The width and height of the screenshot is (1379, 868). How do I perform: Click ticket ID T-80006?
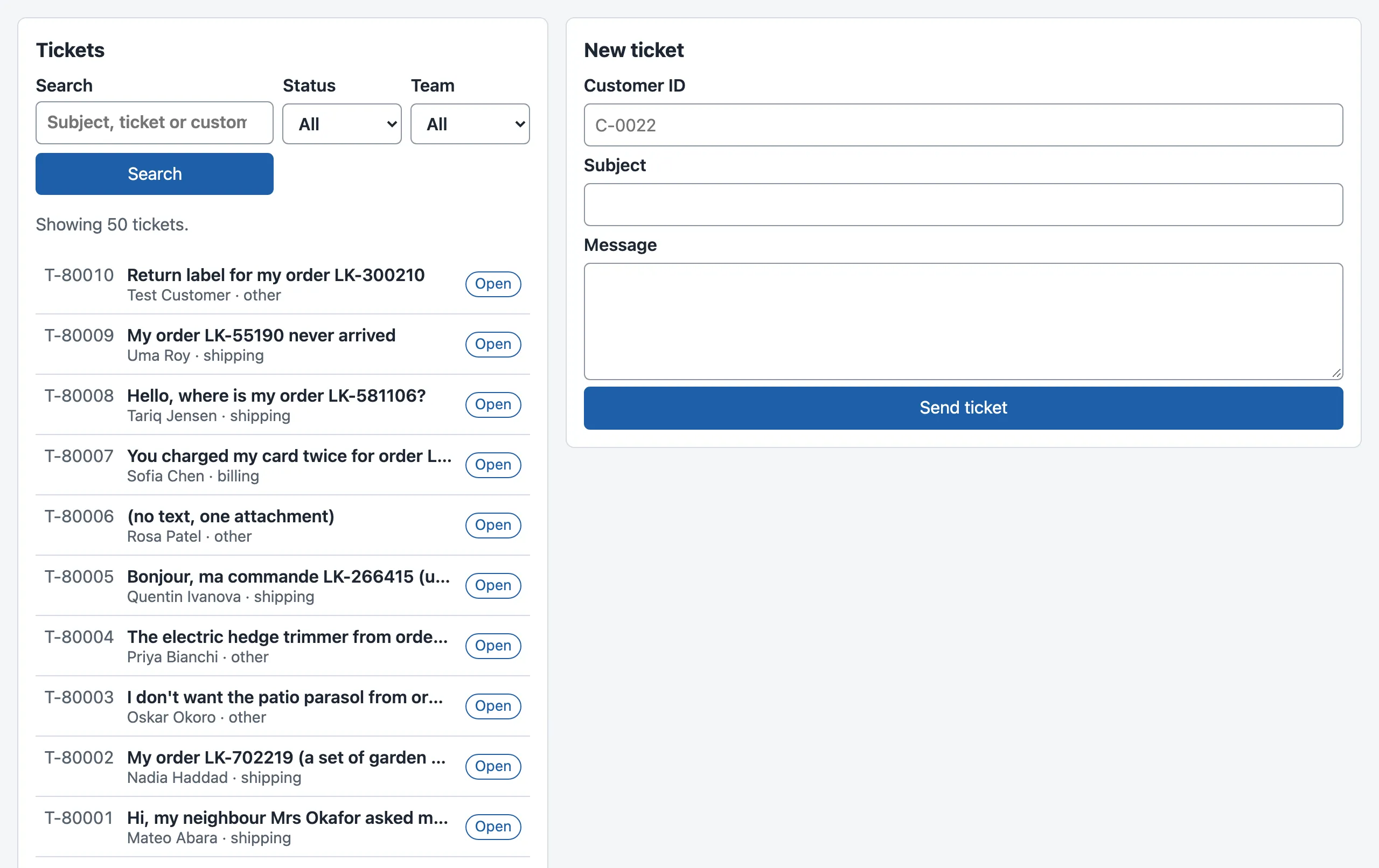[x=79, y=516]
